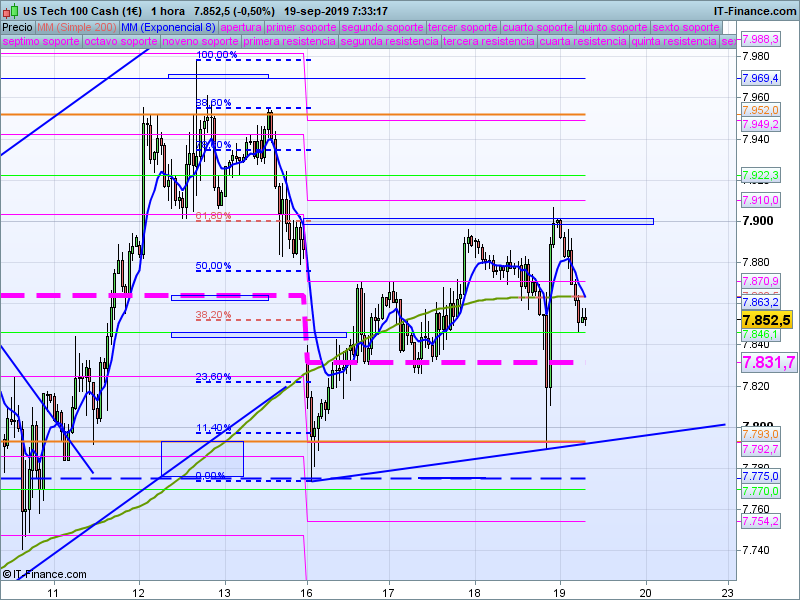Click the septimo soporte indicator label
The width and height of the screenshot is (800, 600).
41,41
